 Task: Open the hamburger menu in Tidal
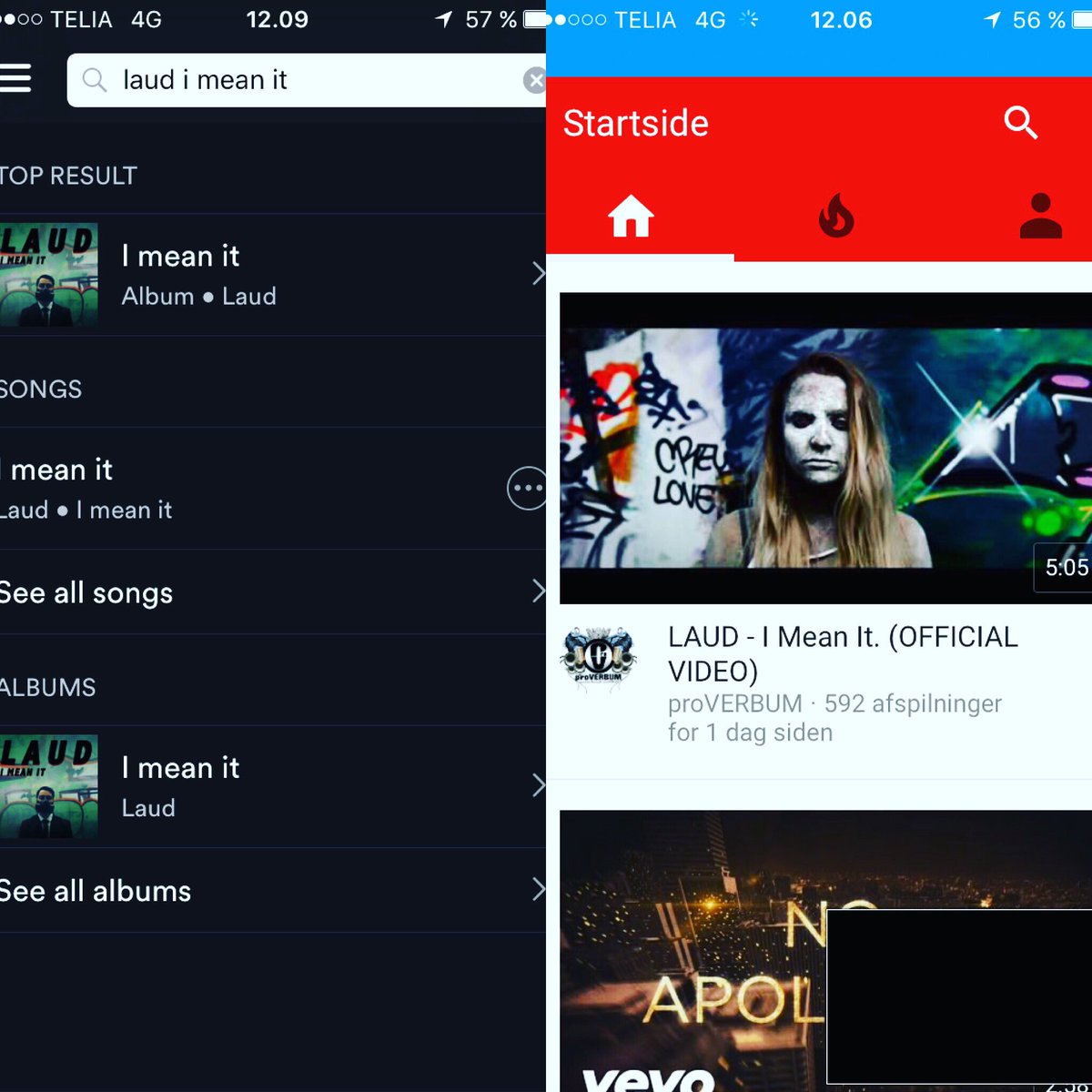[15, 79]
